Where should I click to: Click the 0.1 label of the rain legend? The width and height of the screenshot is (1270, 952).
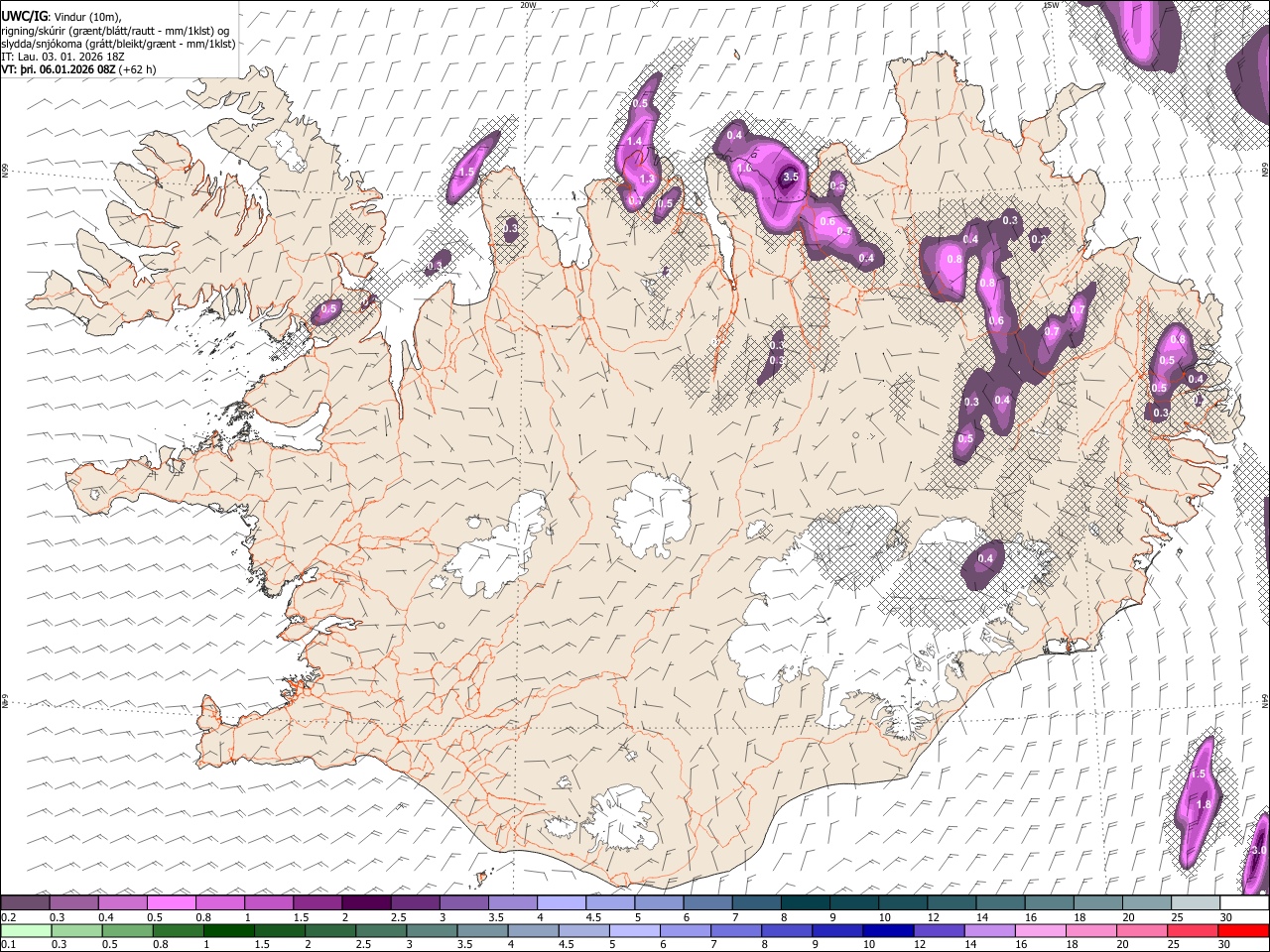pyautogui.click(x=8, y=945)
